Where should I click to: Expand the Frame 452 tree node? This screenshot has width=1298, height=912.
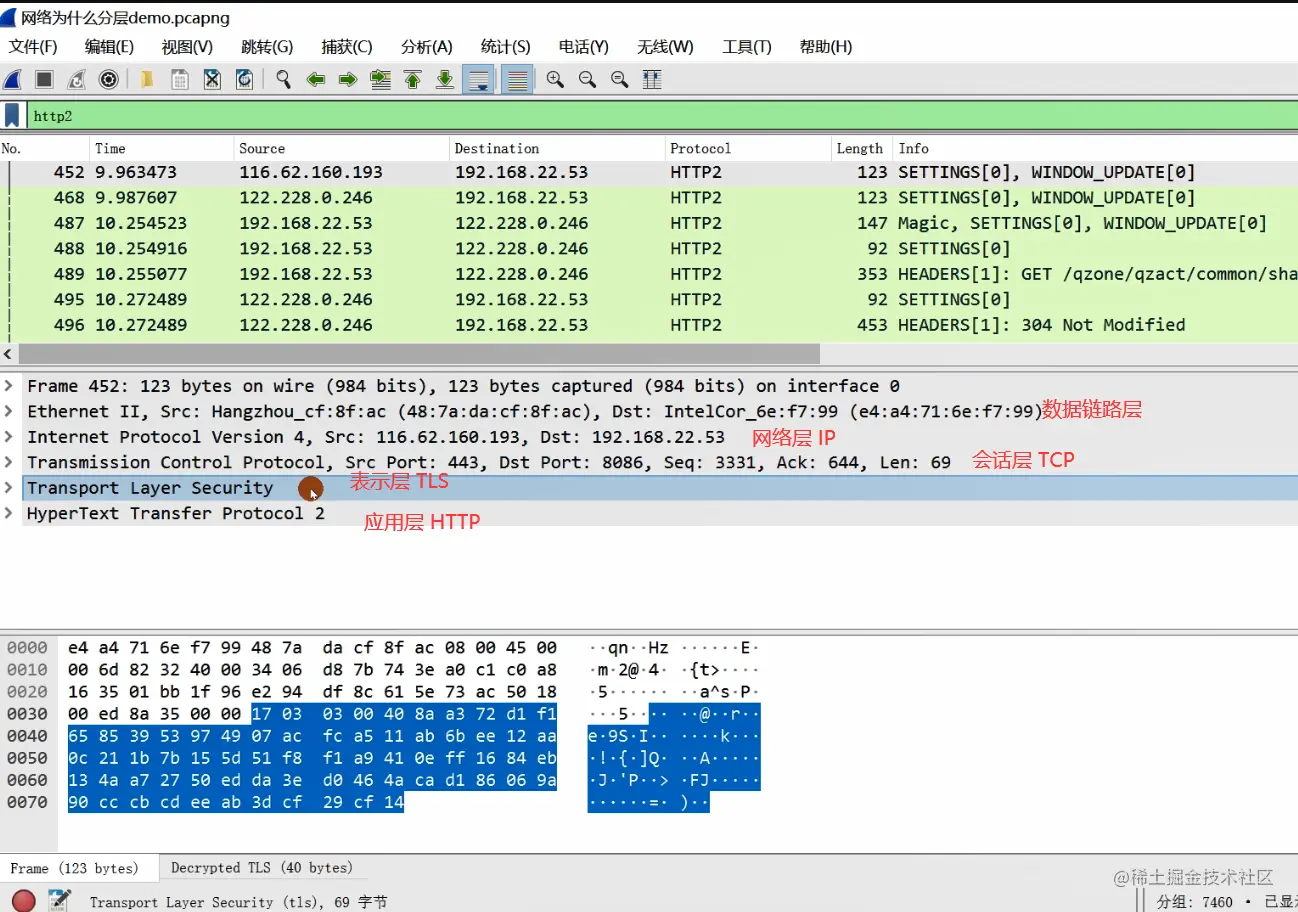8,386
